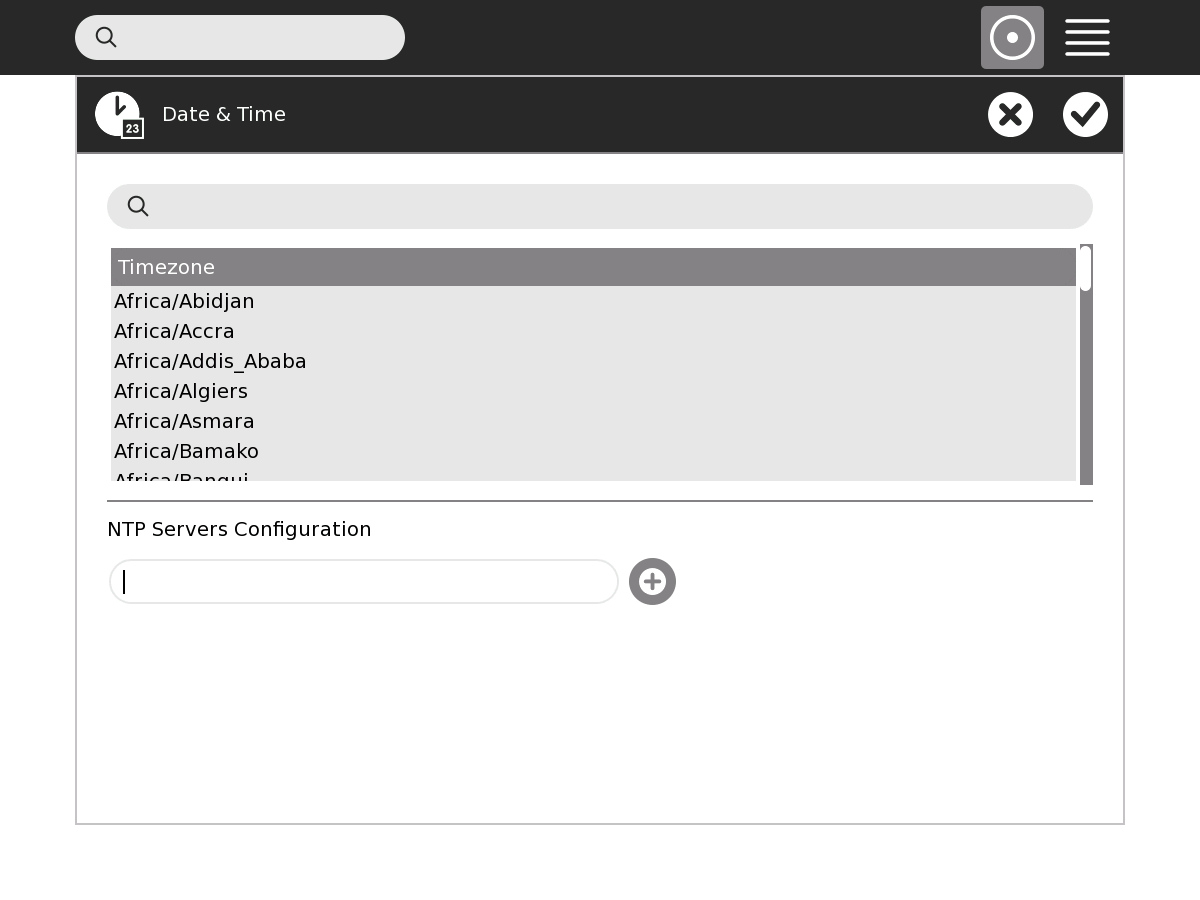This screenshot has width=1200, height=900.
Task: Select Africa/Abidjan timezone
Action: (184, 301)
